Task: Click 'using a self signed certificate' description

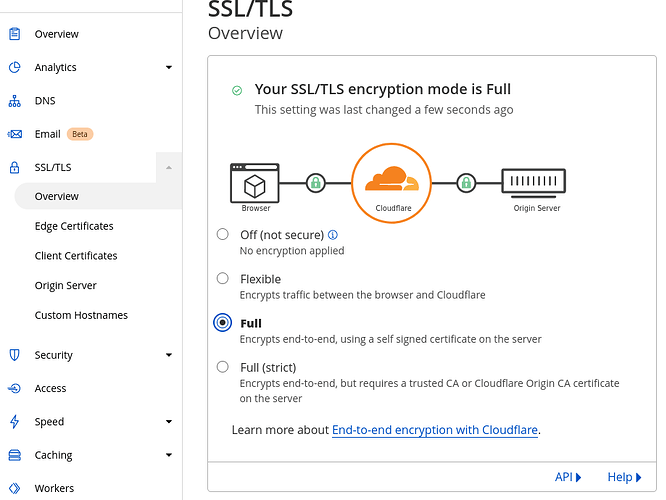Action: 390,339
